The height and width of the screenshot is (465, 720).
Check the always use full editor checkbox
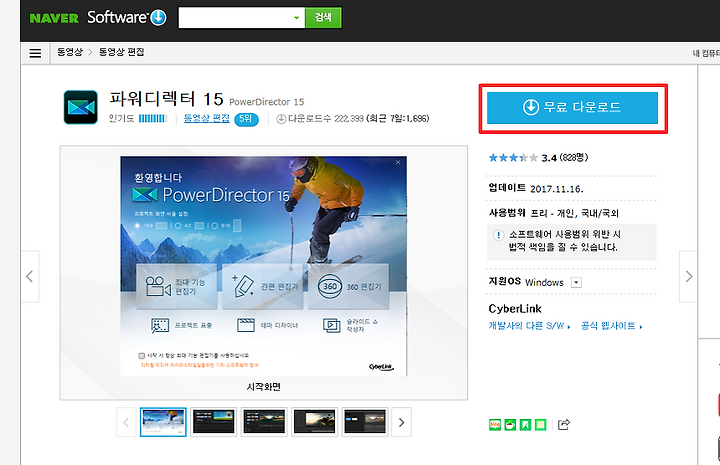pos(141,355)
